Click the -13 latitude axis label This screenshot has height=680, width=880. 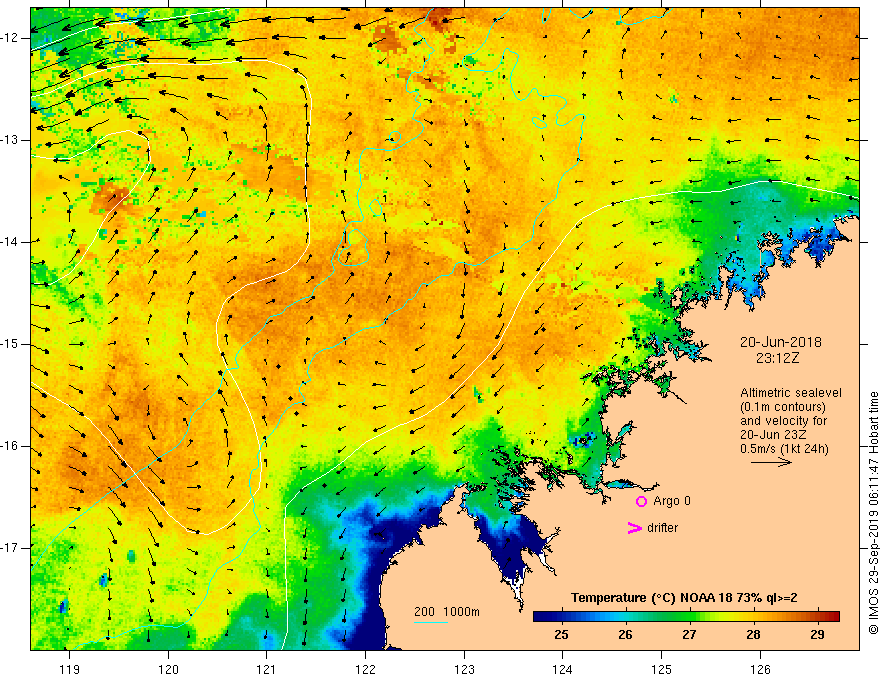[x=11, y=140]
